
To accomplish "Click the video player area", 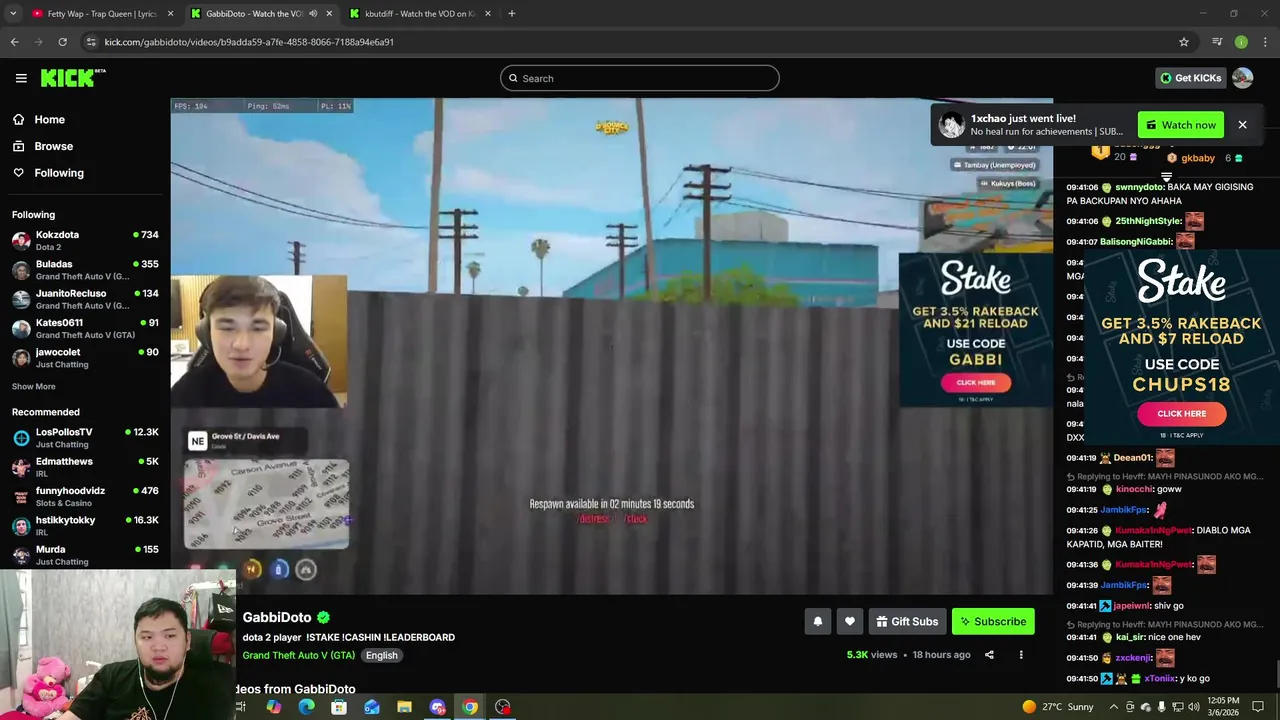I will [611, 346].
